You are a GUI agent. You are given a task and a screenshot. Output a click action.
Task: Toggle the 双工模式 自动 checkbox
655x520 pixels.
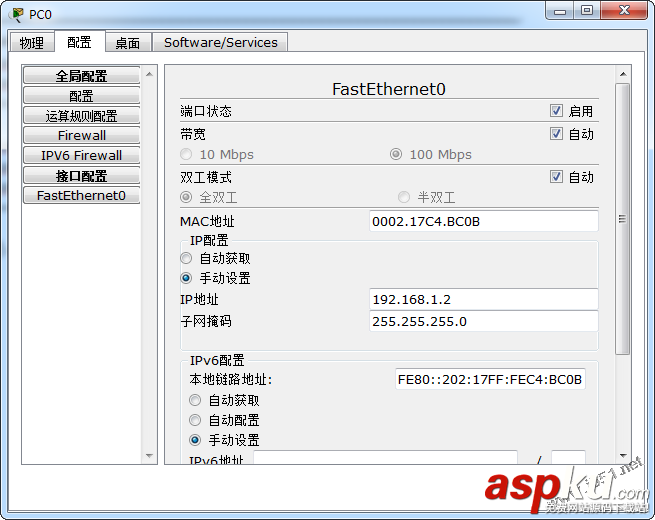click(556, 177)
